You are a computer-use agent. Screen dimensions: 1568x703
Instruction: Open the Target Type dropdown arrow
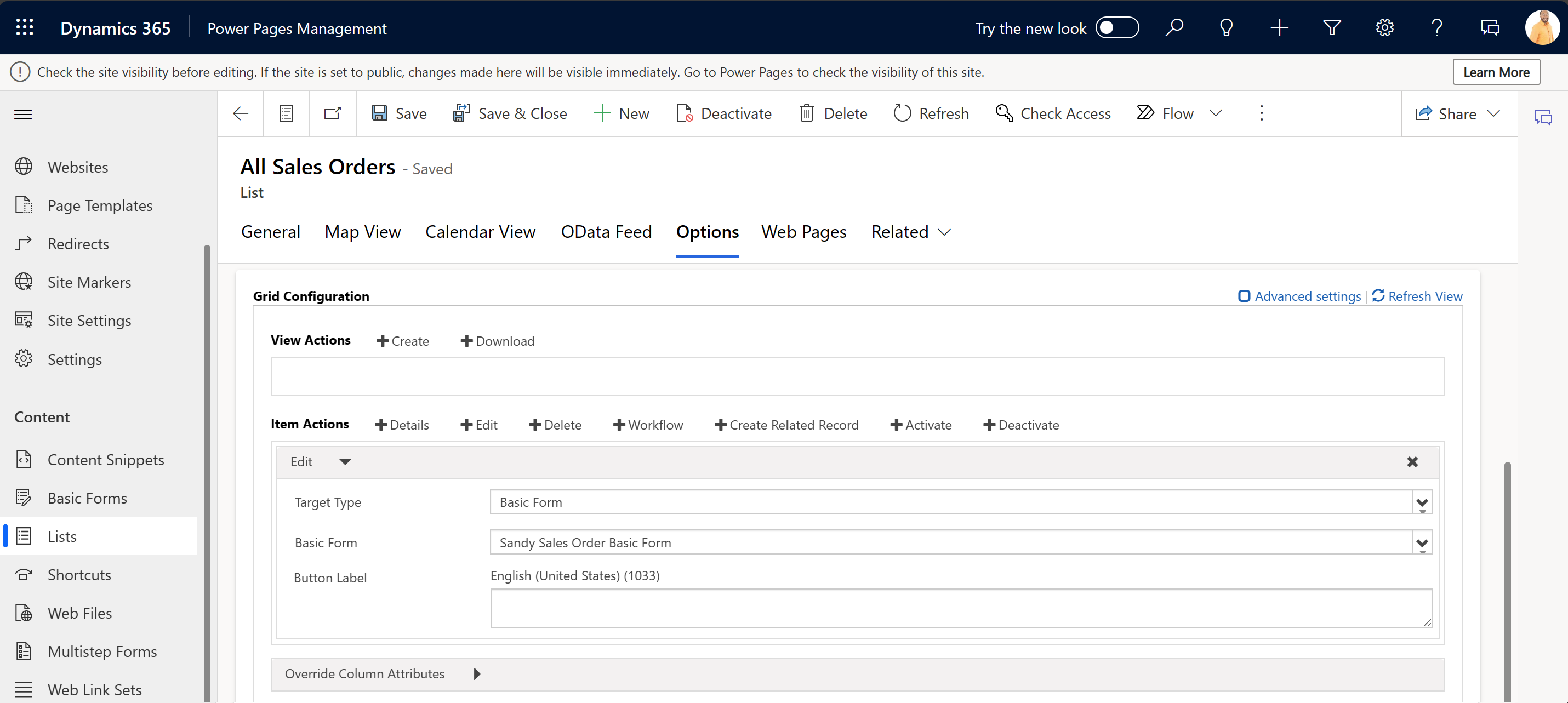click(x=1423, y=502)
